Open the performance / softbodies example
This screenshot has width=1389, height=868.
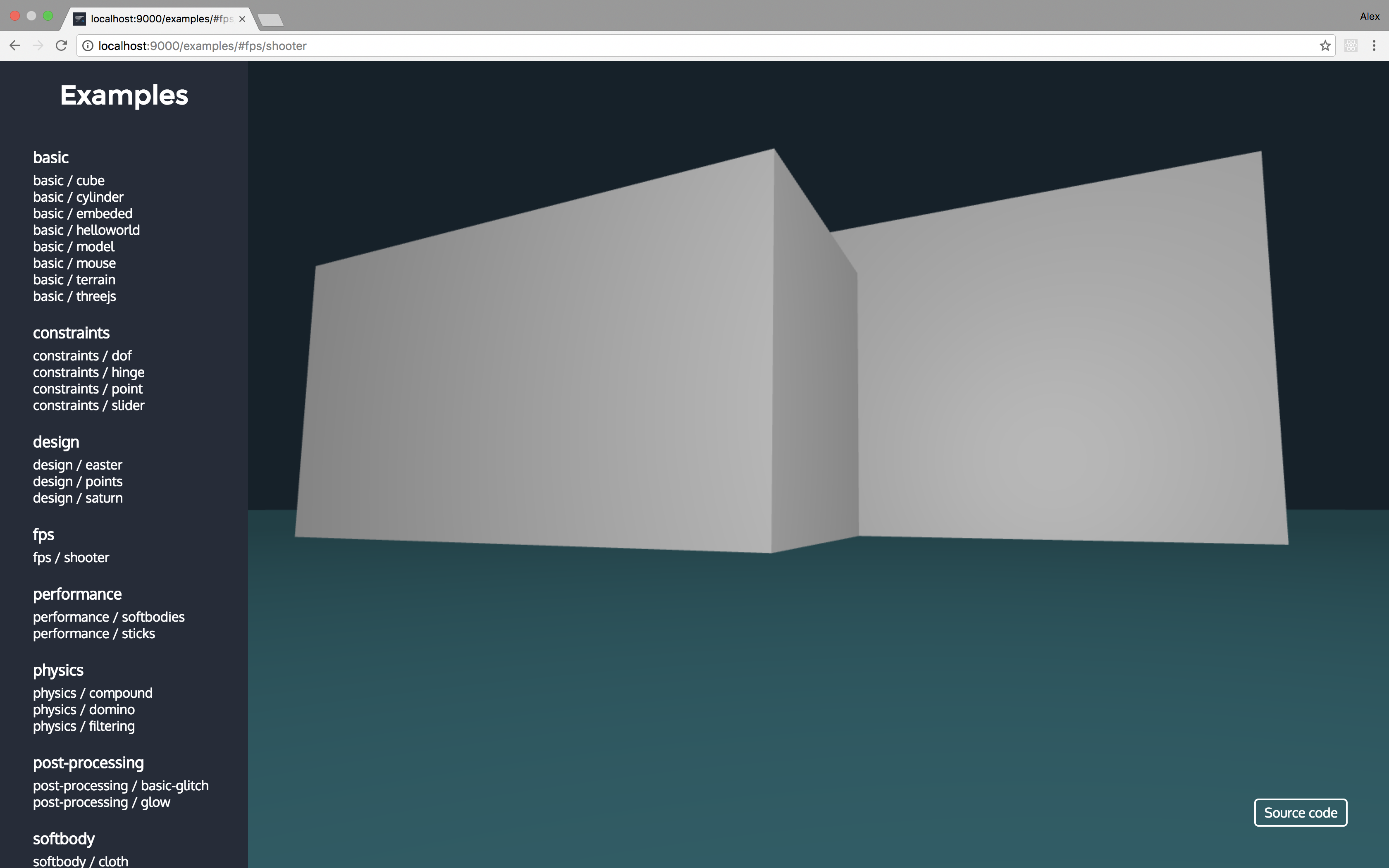(108, 617)
